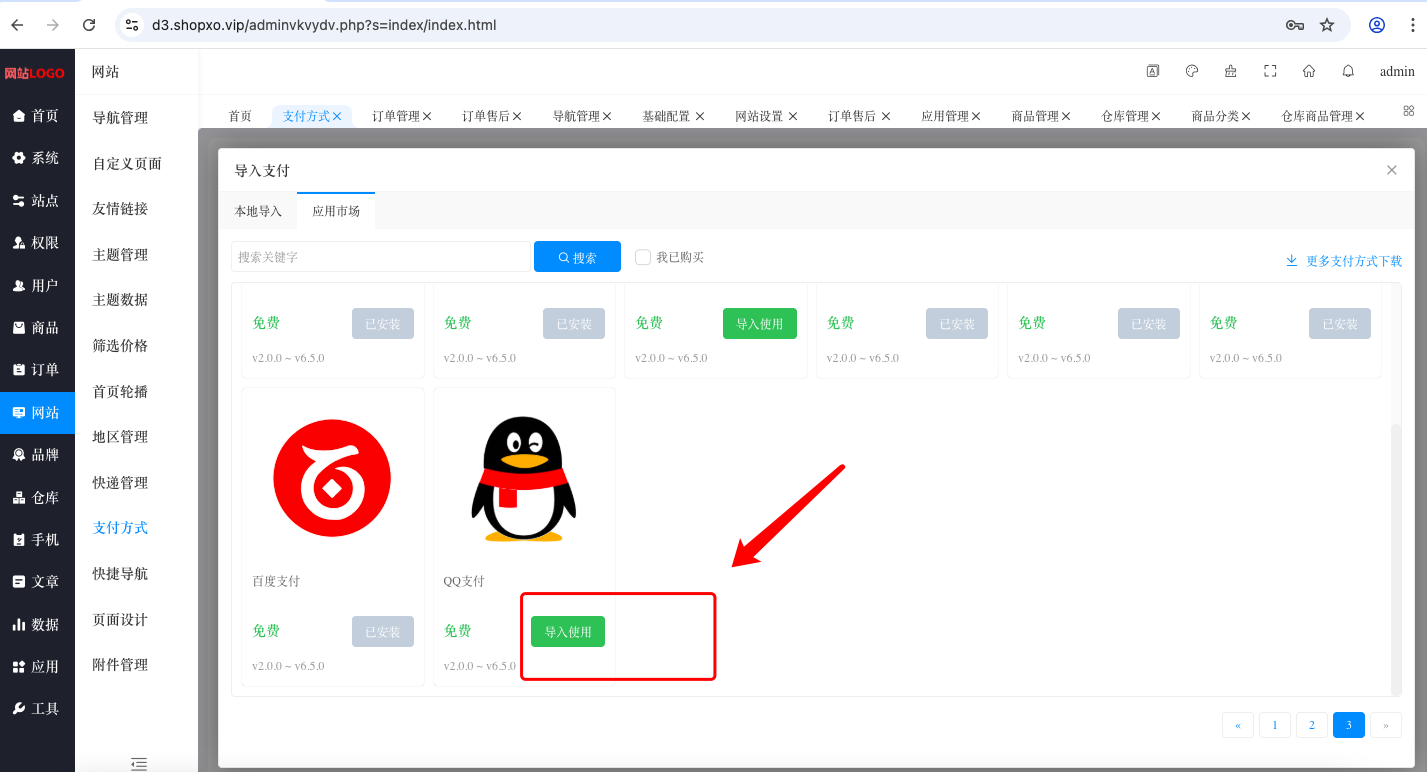Open the 商品 sidebar icon

(19, 327)
